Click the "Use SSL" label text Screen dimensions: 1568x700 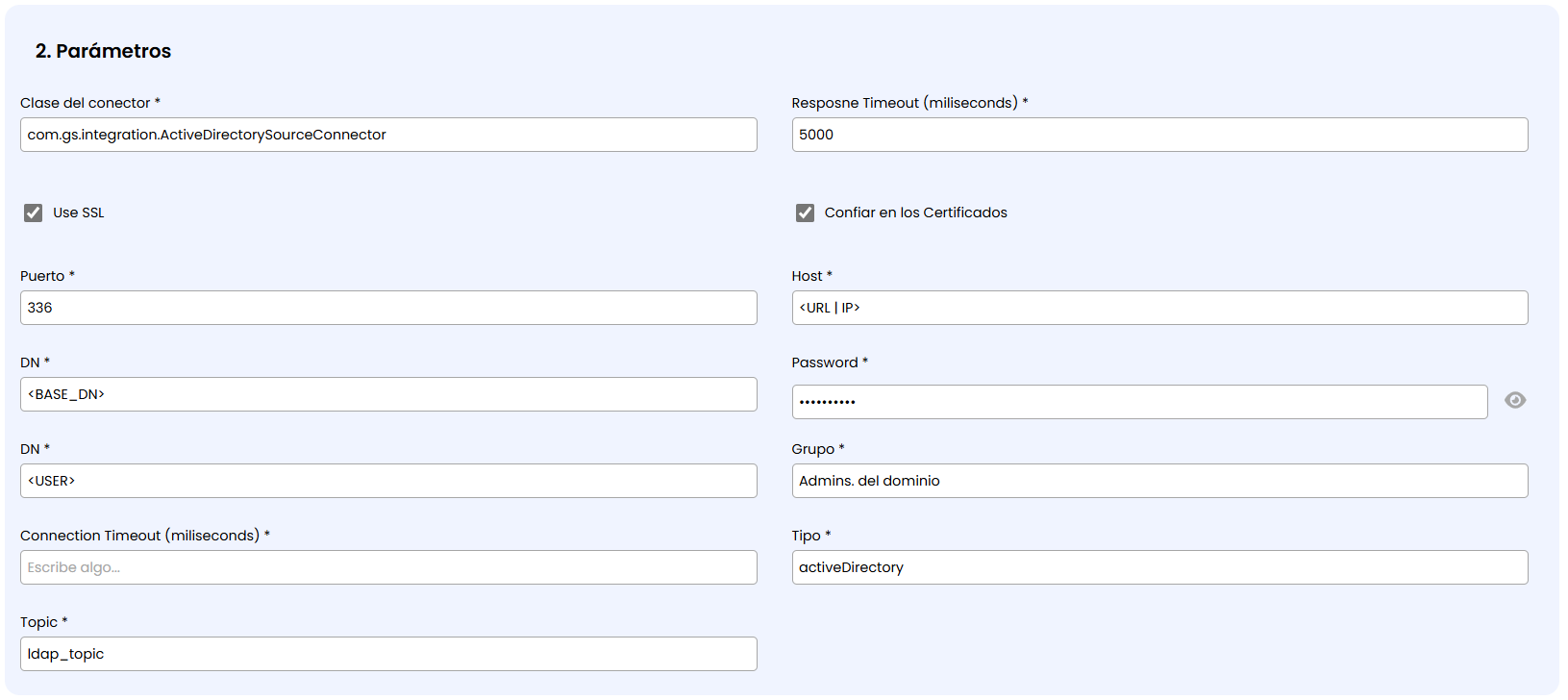tap(79, 212)
